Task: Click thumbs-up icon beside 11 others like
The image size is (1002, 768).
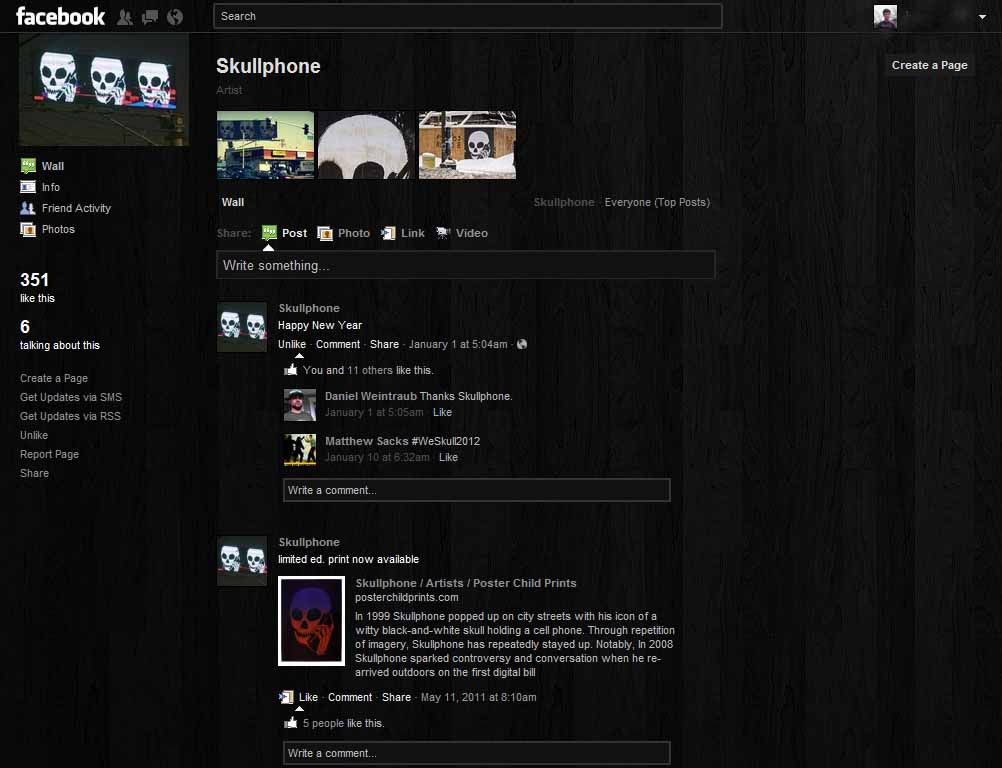Action: coord(291,370)
